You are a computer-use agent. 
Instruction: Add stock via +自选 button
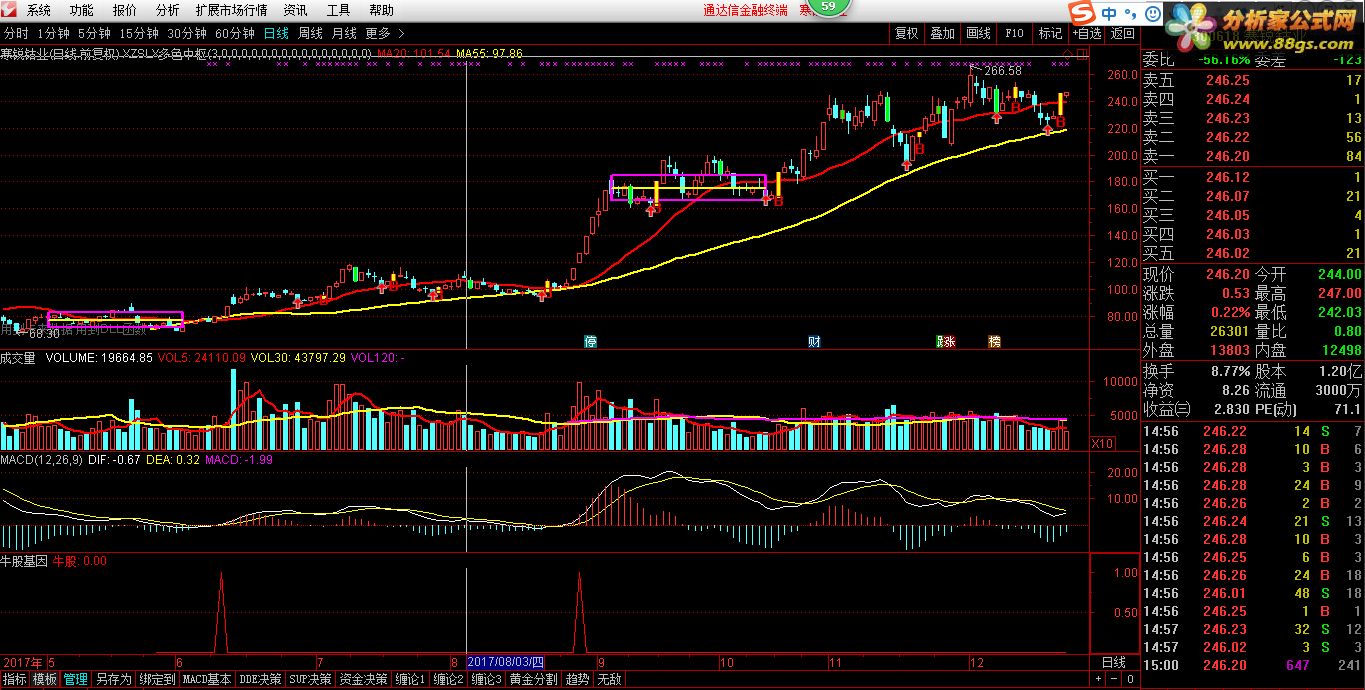[x=1086, y=33]
